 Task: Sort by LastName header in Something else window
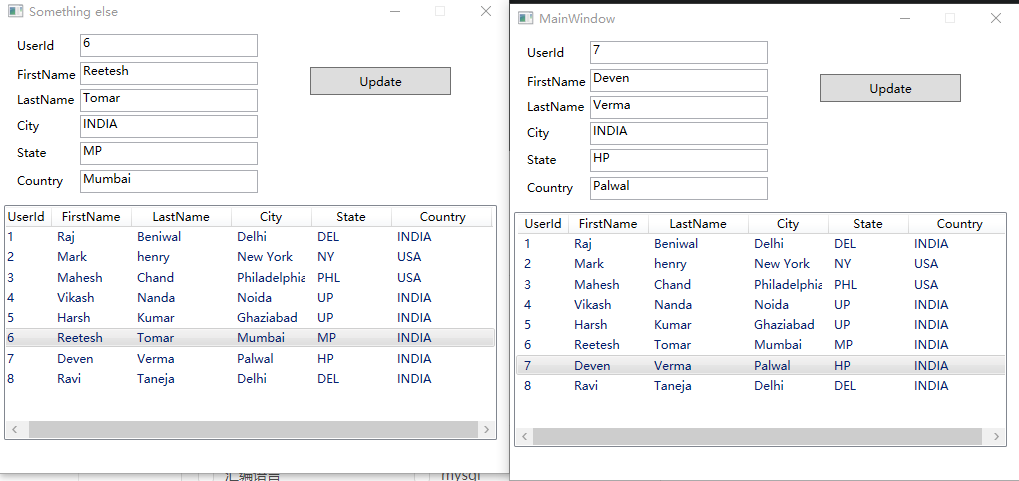(x=181, y=217)
